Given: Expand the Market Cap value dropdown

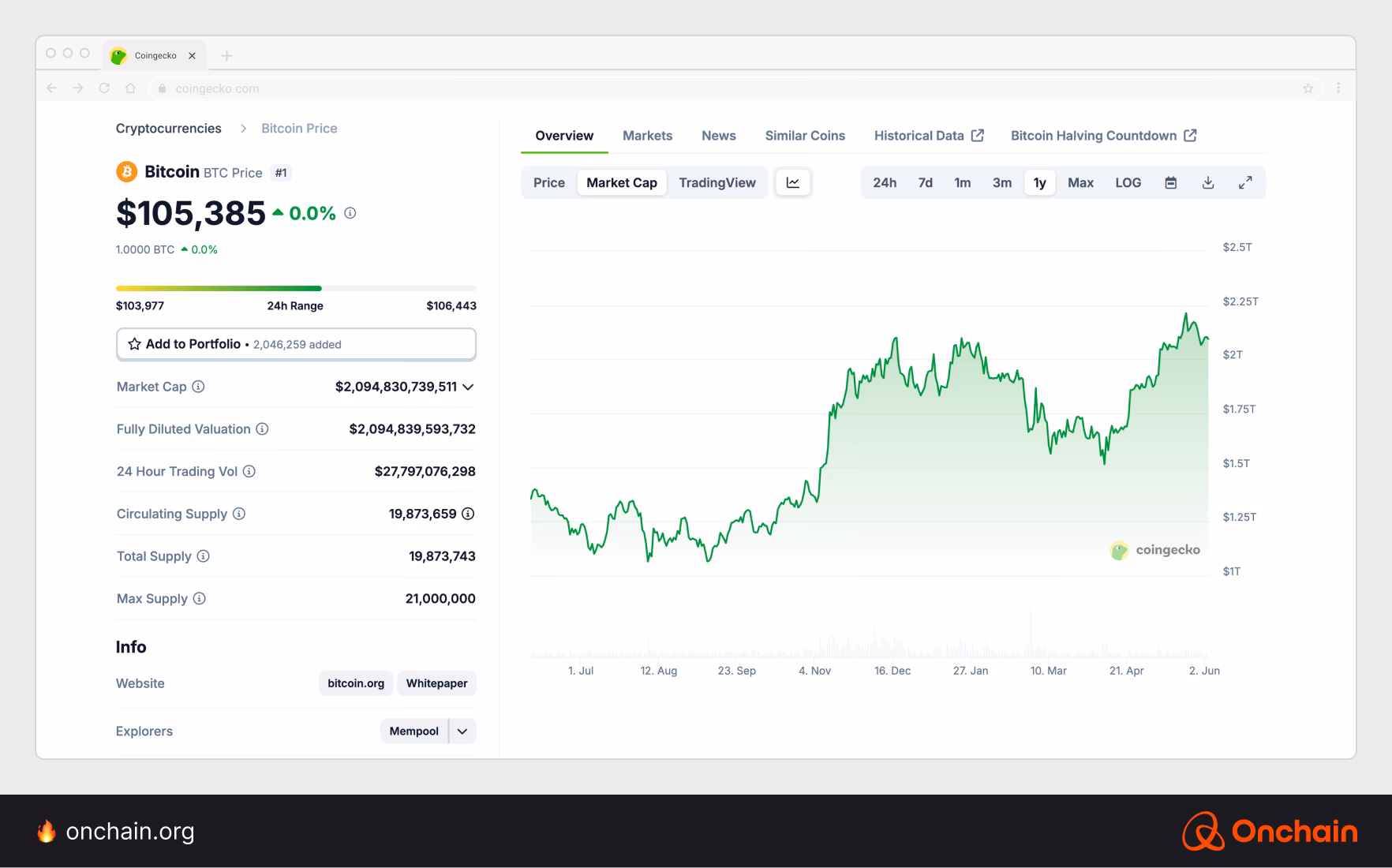Looking at the screenshot, I should (x=469, y=387).
